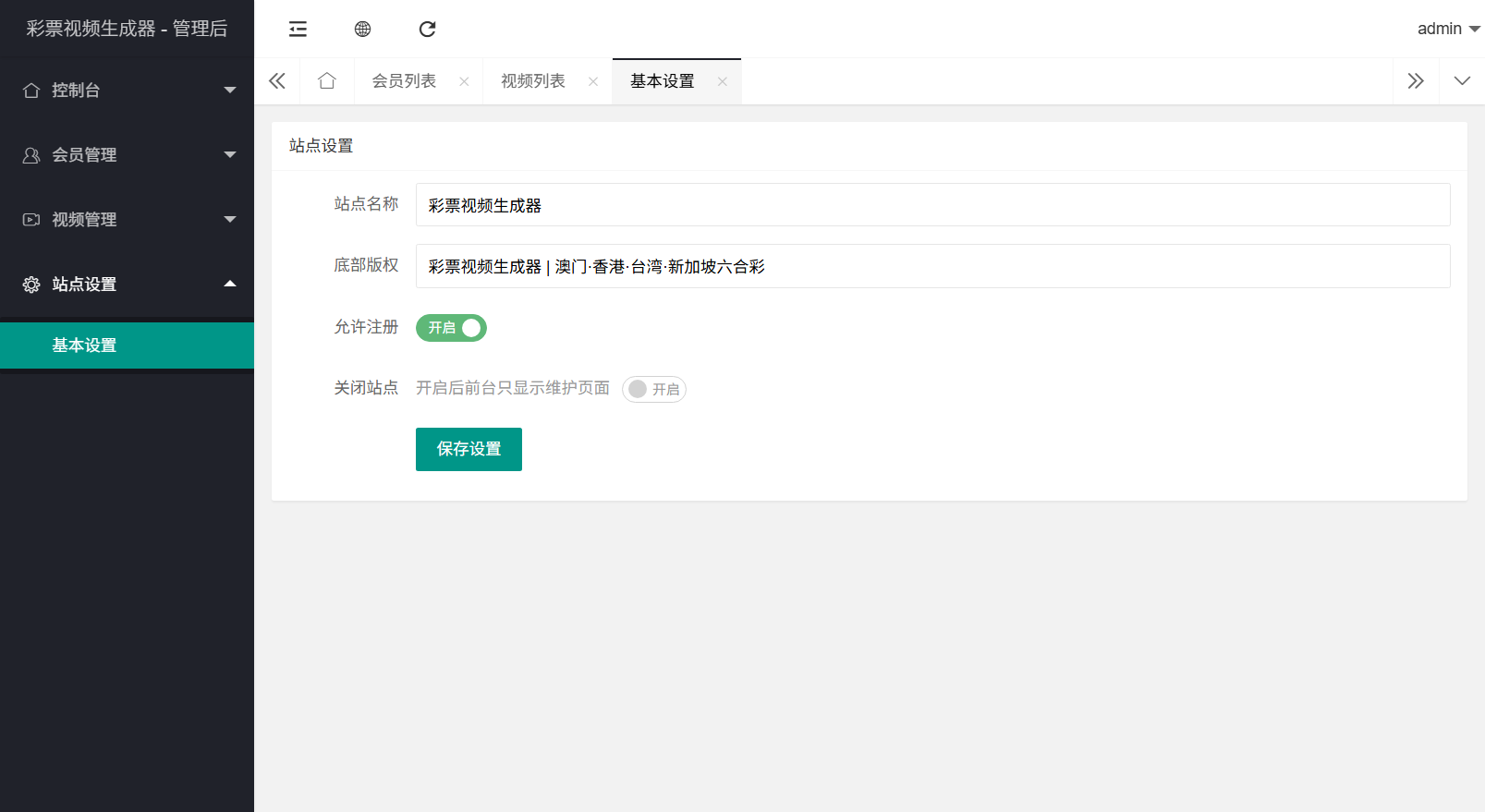Turn off the 允许注册 switch
The width and height of the screenshot is (1485, 812).
[x=451, y=328]
